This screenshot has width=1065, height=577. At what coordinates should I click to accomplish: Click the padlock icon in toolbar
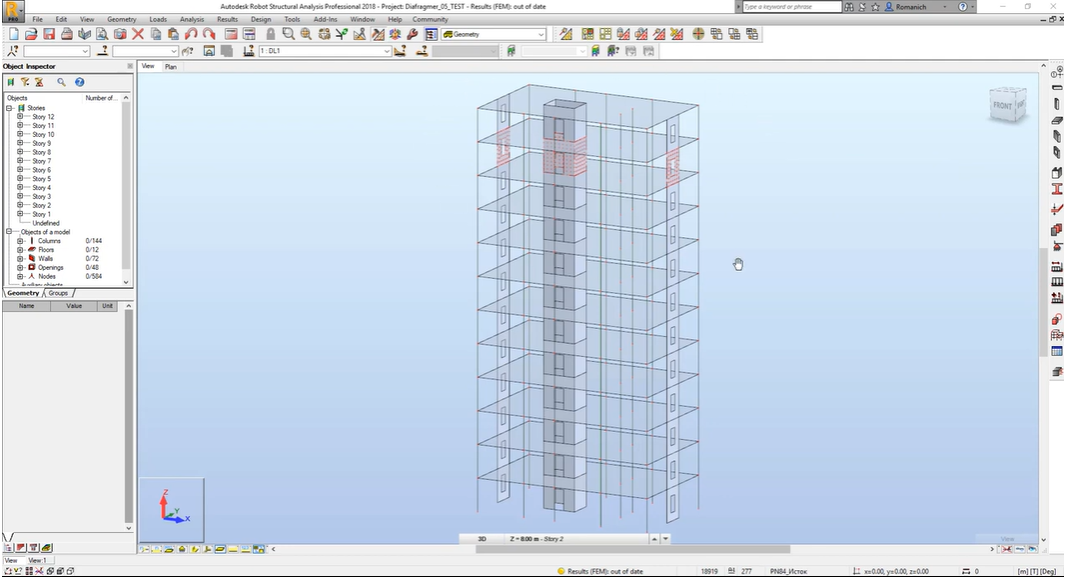pyautogui.click(x=270, y=34)
